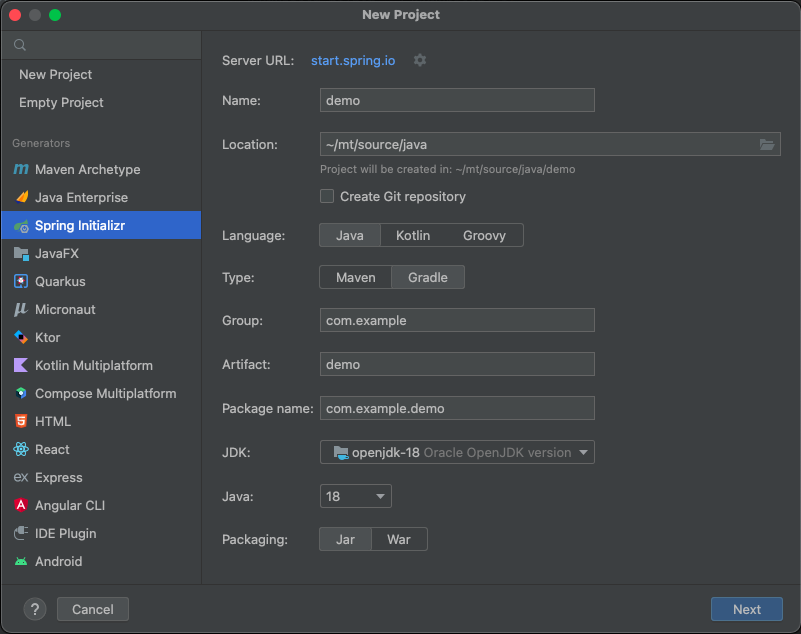Image resolution: width=801 pixels, height=634 pixels.
Task: Select Quarkus generator label
Action: click(x=60, y=281)
